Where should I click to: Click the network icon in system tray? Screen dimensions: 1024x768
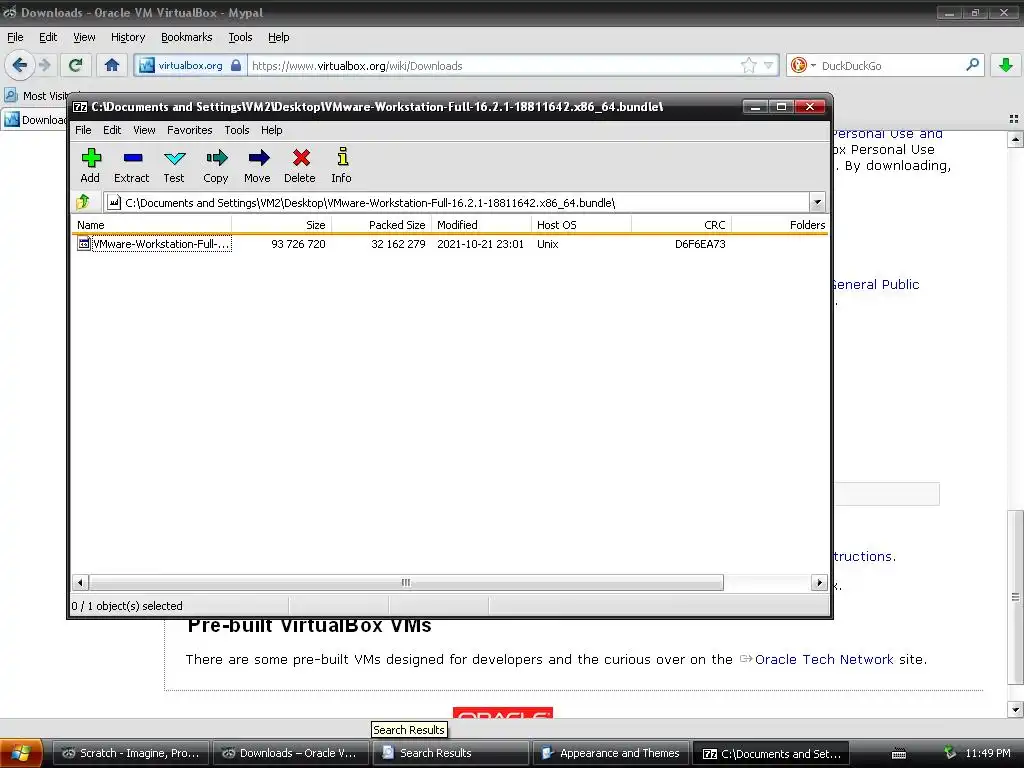click(950, 753)
